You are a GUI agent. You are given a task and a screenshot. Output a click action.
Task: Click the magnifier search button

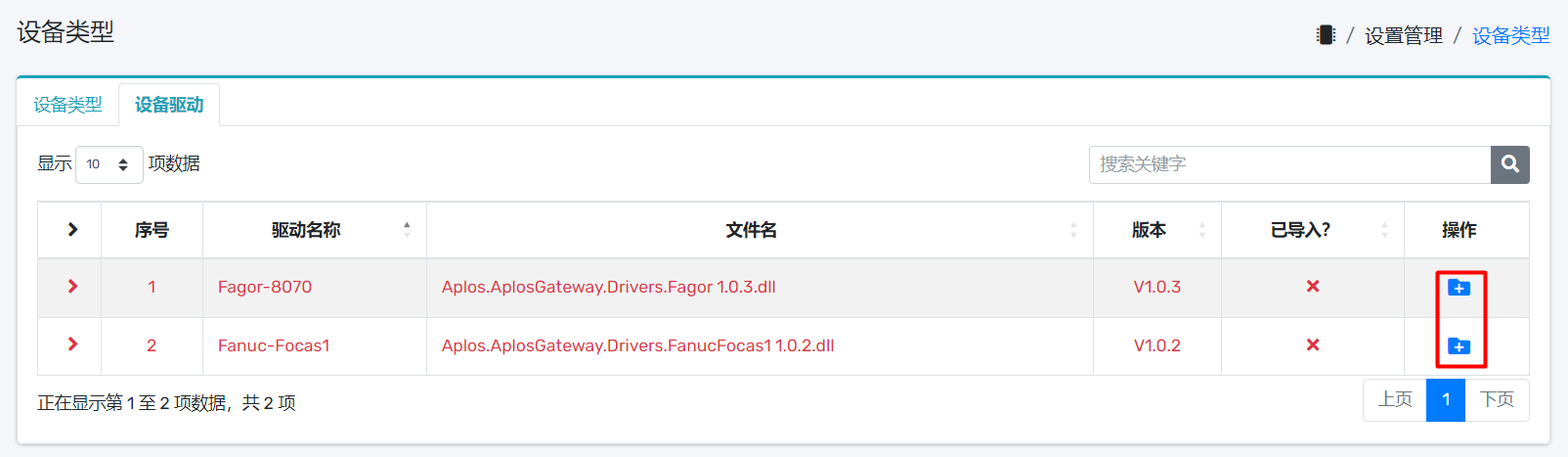[1509, 164]
